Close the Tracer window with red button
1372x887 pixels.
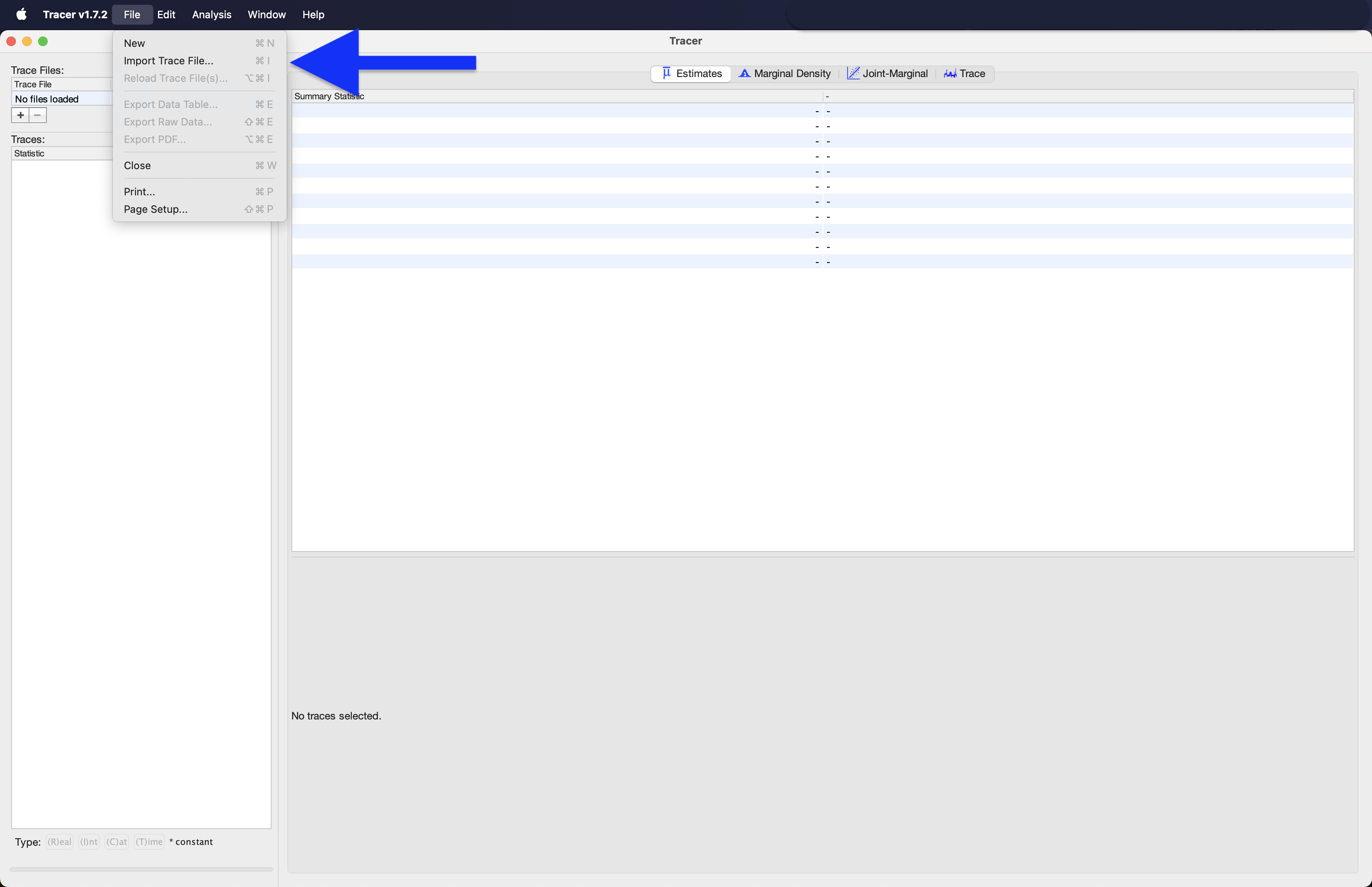11,41
